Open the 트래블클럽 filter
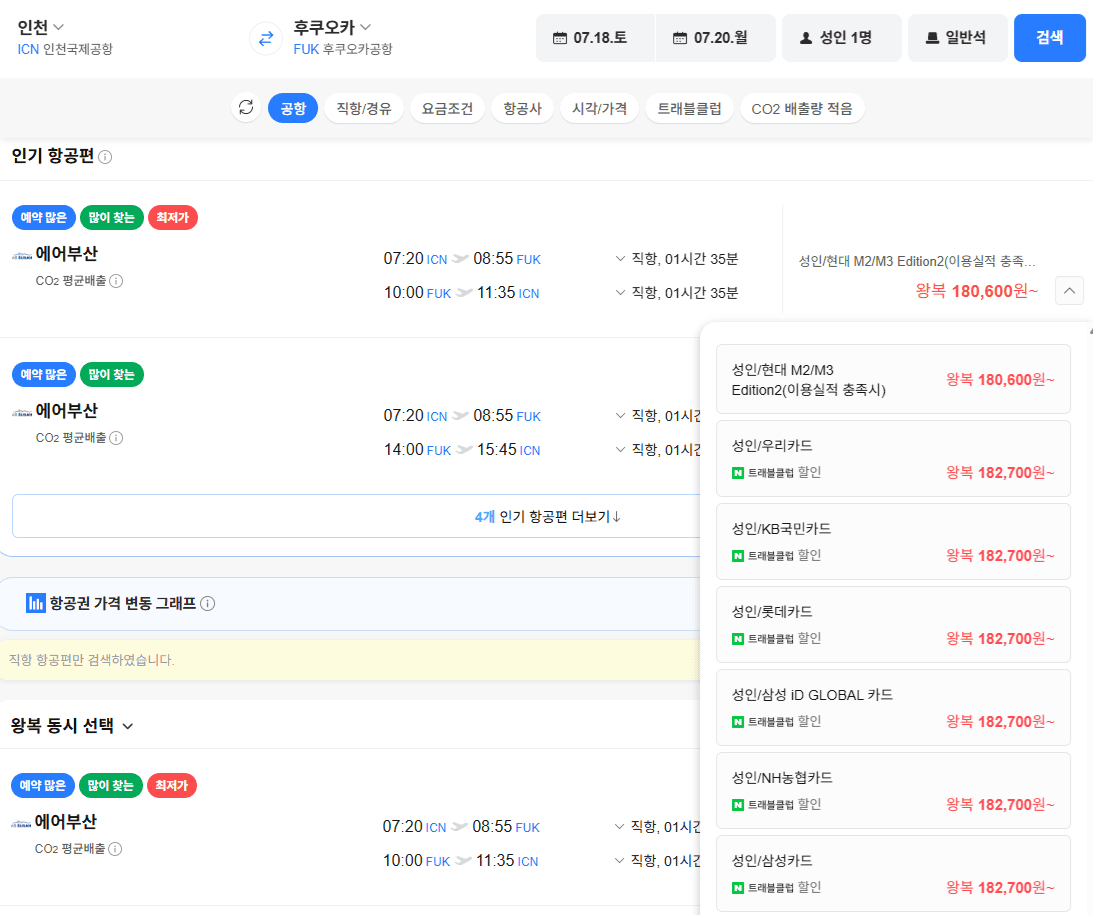1093x915 pixels. [x=689, y=108]
